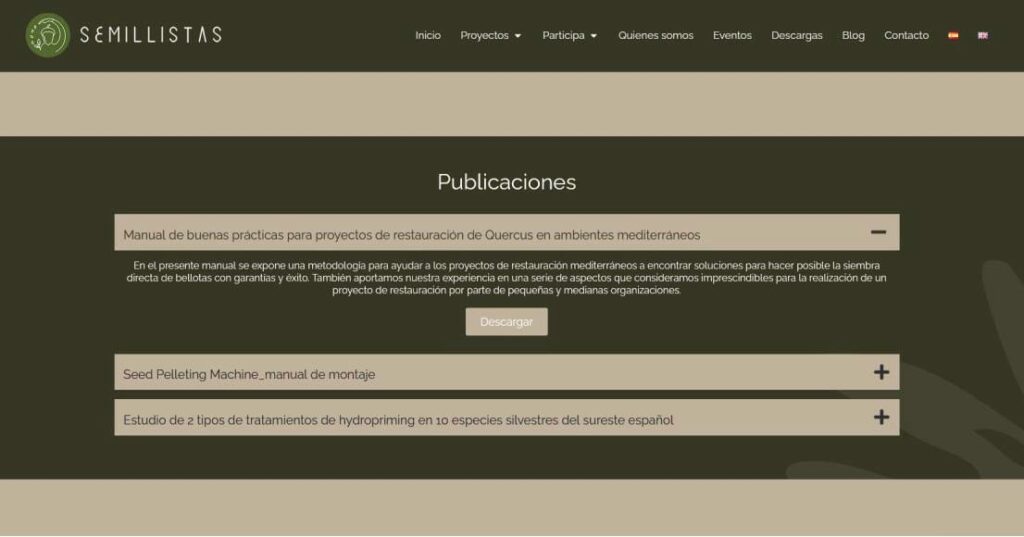The height and width of the screenshot is (537, 1024).
Task: Expand Estudio de 2 tipos de tratamientos
Action: pyautogui.click(x=507, y=417)
